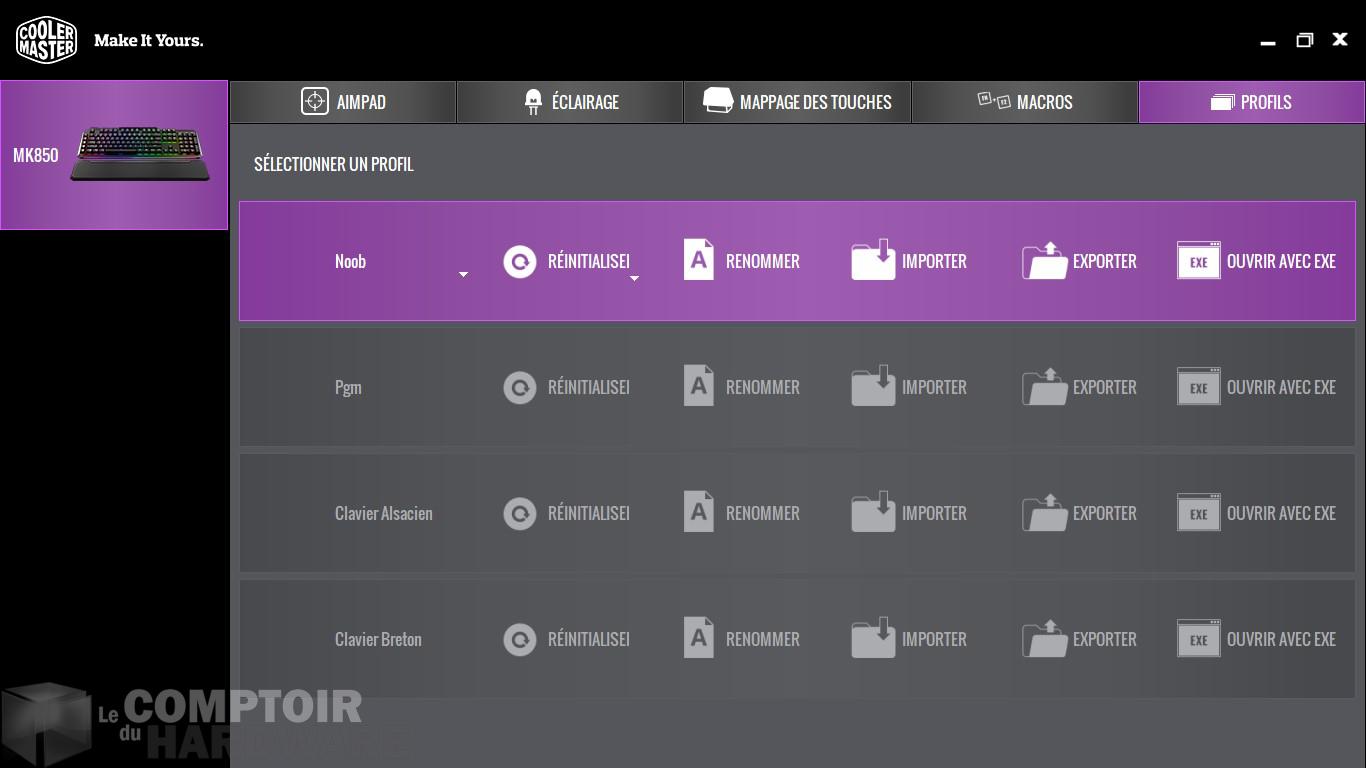The image size is (1366, 768).
Task: Click the RENOMMER button on Clavier Breton
Action: (699, 639)
